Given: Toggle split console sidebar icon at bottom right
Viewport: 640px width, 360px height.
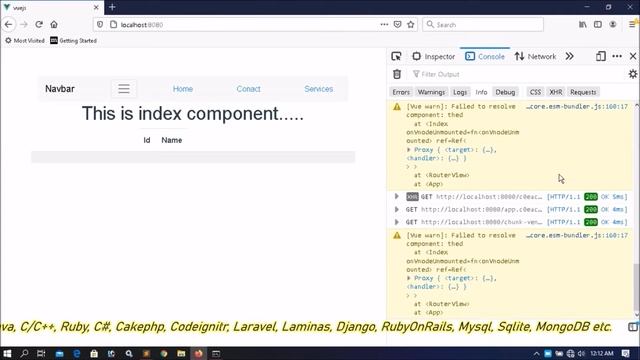Looking at the screenshot, I should pos(633,327).
